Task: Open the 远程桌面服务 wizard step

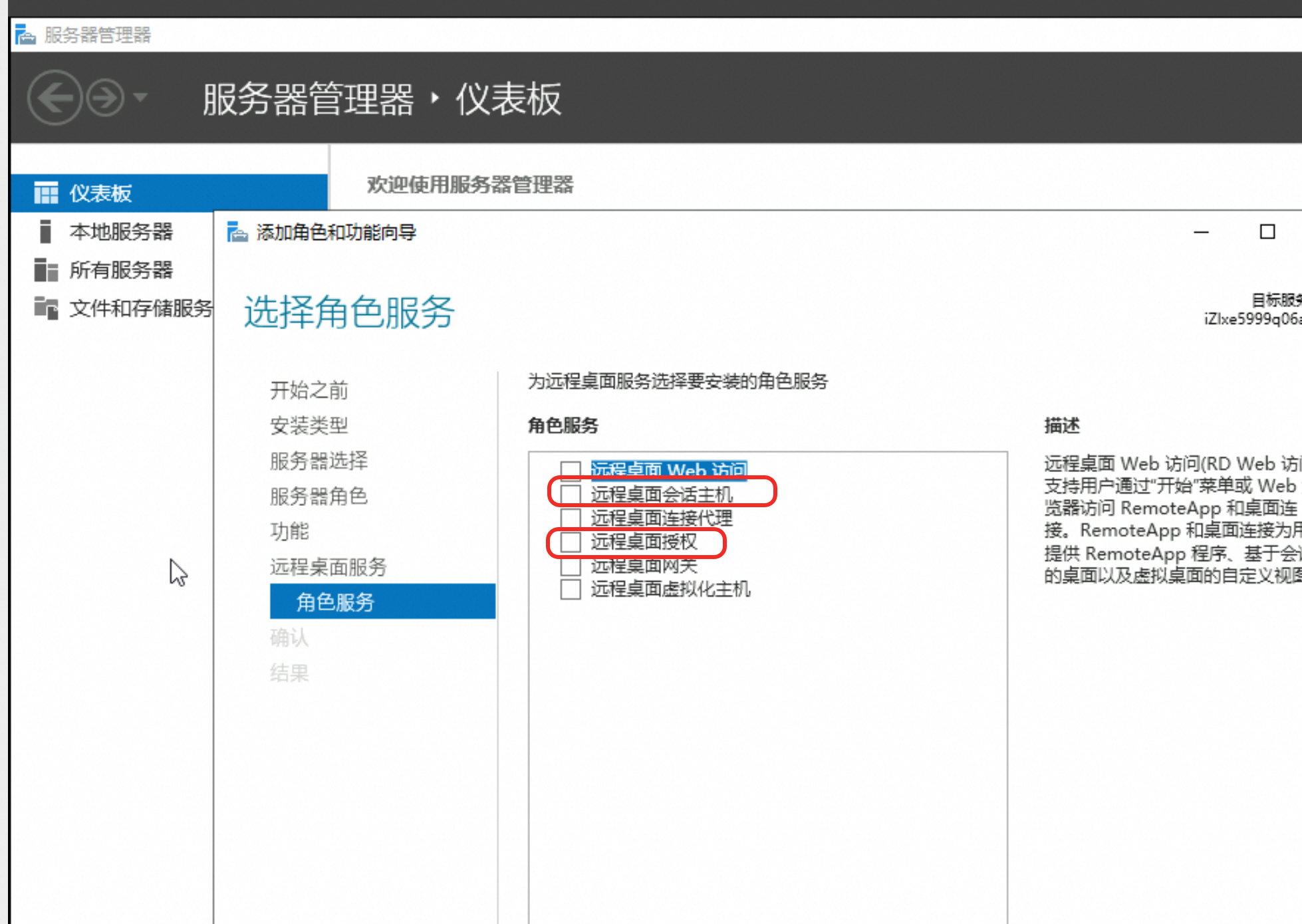Action: (328, 566)
